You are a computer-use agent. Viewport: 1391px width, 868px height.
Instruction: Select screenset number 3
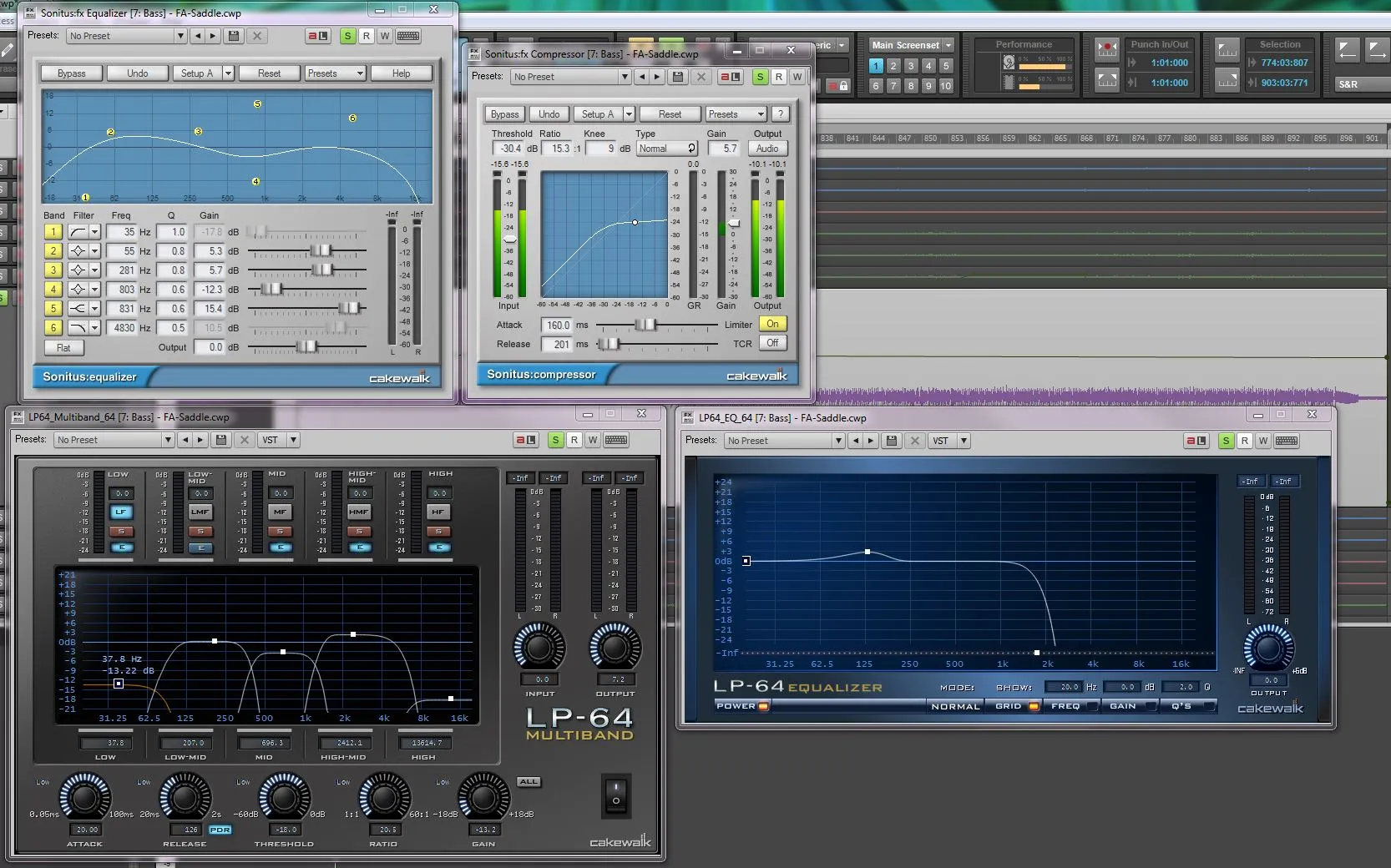click(911, 65)
